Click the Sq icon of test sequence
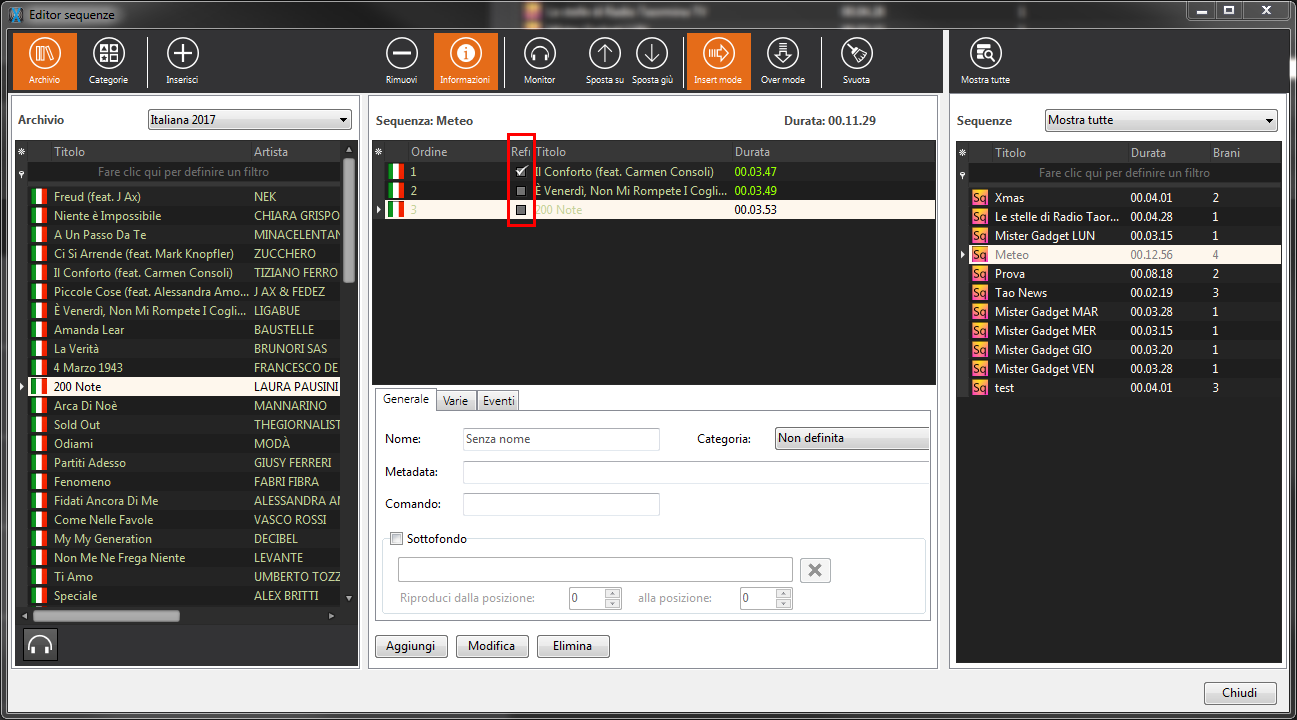The image size is (1297, 720). 980,388
